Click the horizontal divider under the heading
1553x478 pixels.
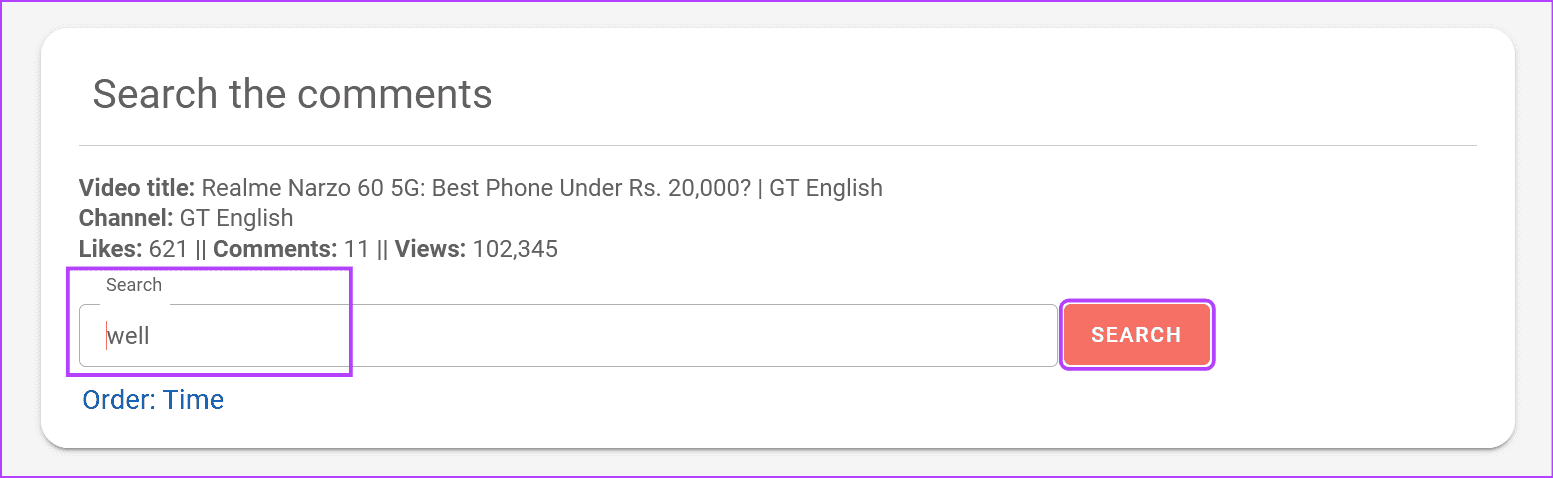[777, 145]
